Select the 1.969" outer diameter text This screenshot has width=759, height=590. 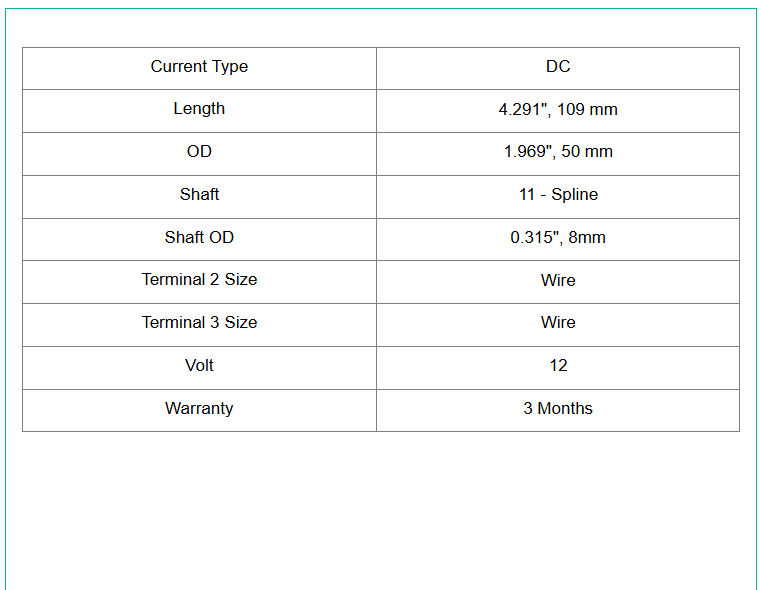pos(527,152)
